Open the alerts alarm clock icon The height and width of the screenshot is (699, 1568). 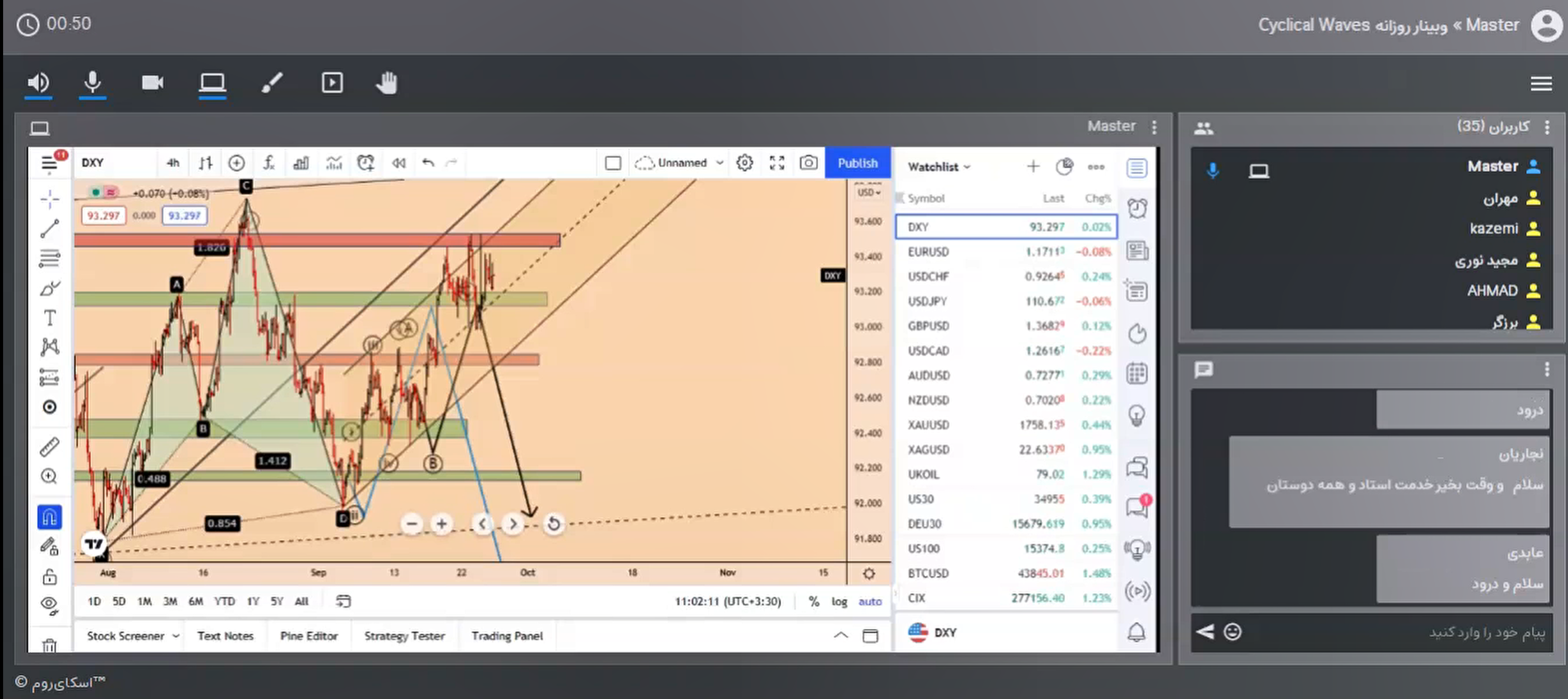point(1137,209)
